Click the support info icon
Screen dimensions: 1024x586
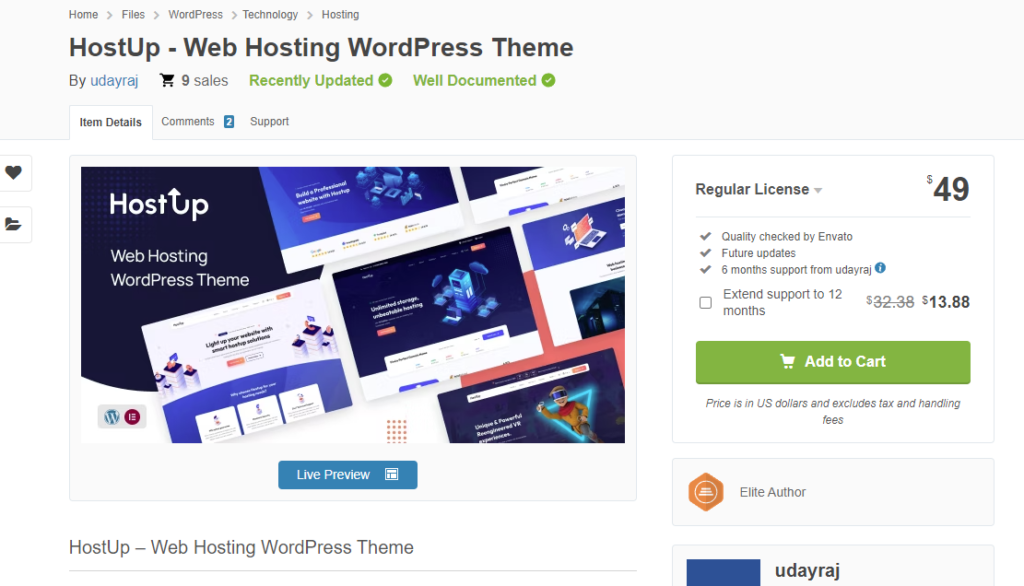click(880, 268)
